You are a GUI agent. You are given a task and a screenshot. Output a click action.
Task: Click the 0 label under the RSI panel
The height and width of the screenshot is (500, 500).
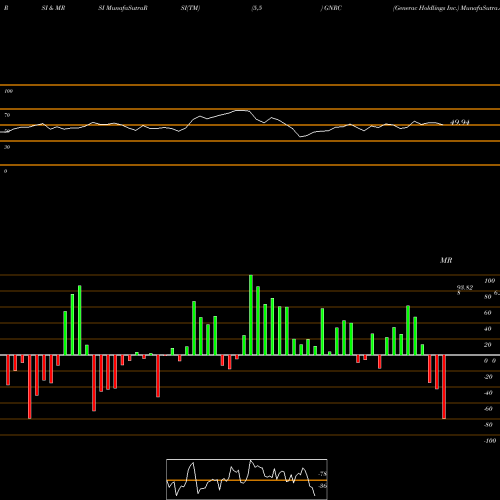pos(6,171)
